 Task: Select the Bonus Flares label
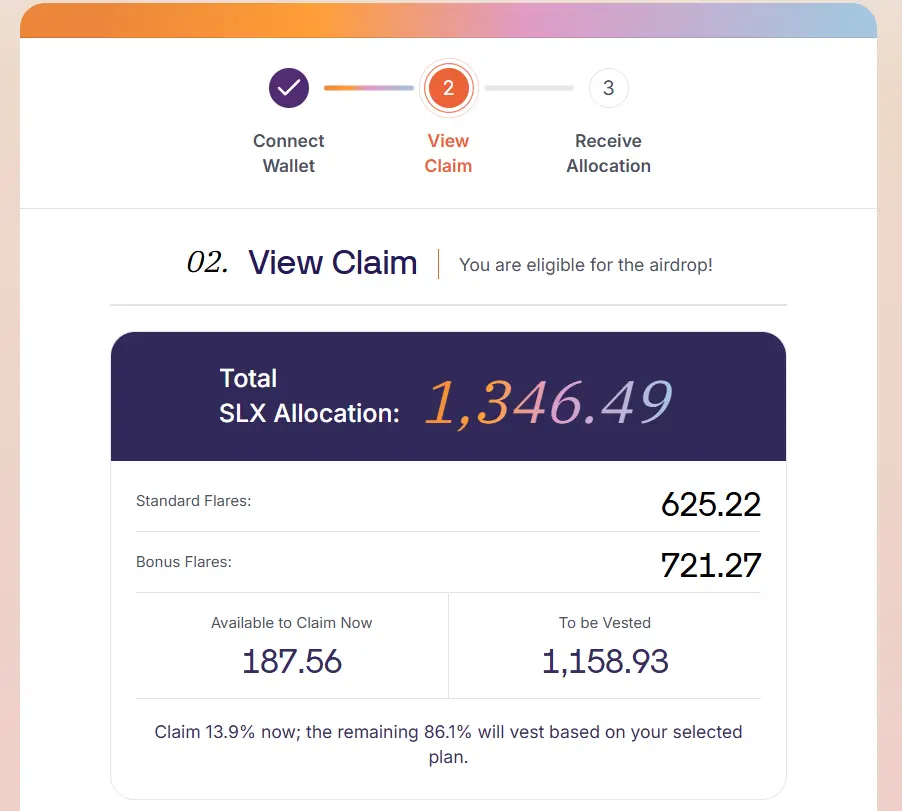pos(184,562)
